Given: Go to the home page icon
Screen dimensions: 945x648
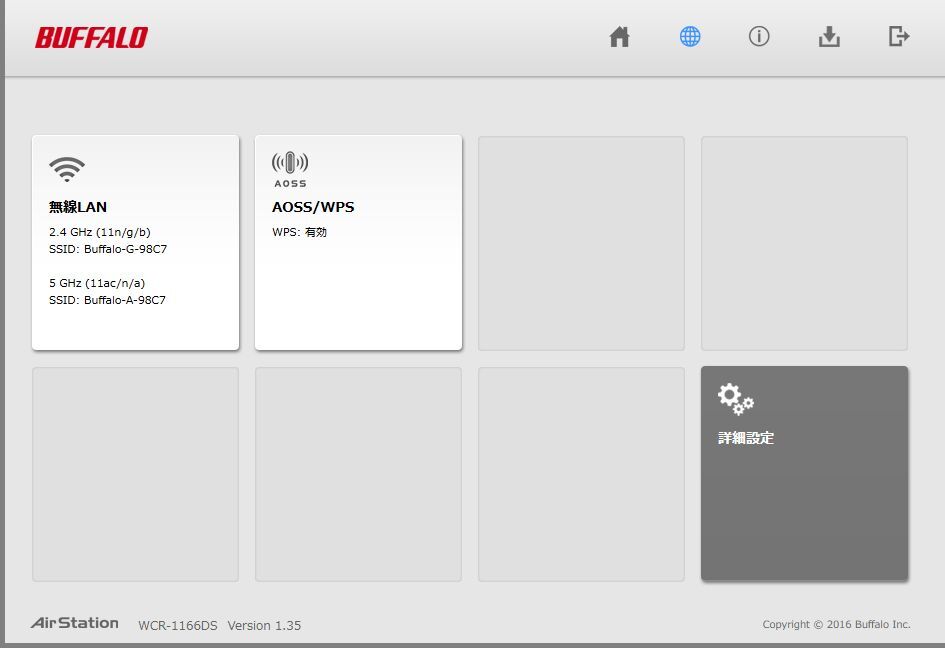Looking at the screenshot, I should click(x=620, y=37).
